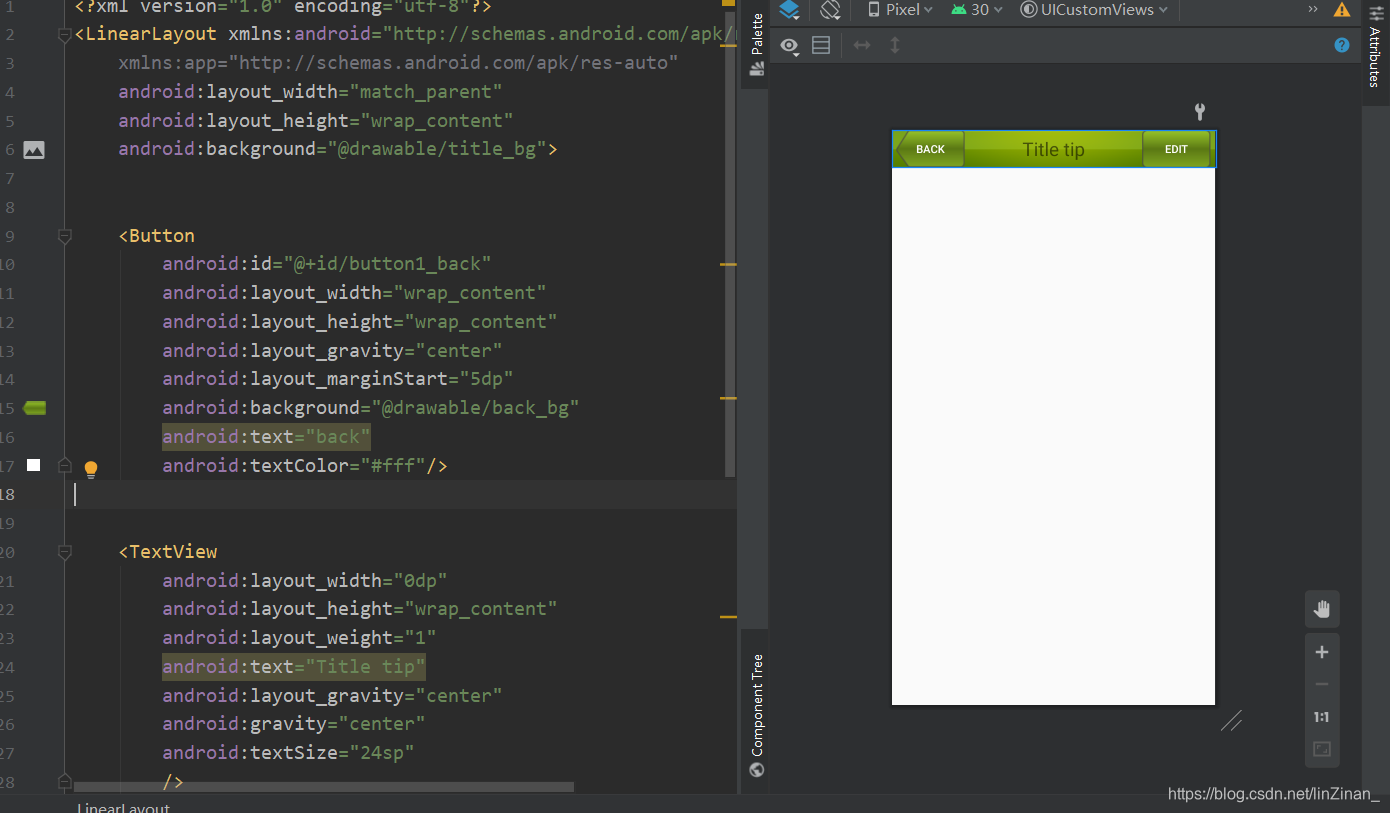The width and height of the screenshot is (1390, 813).
Task: Click the image gutter icon on line 6
Action: tap(34, 150)
